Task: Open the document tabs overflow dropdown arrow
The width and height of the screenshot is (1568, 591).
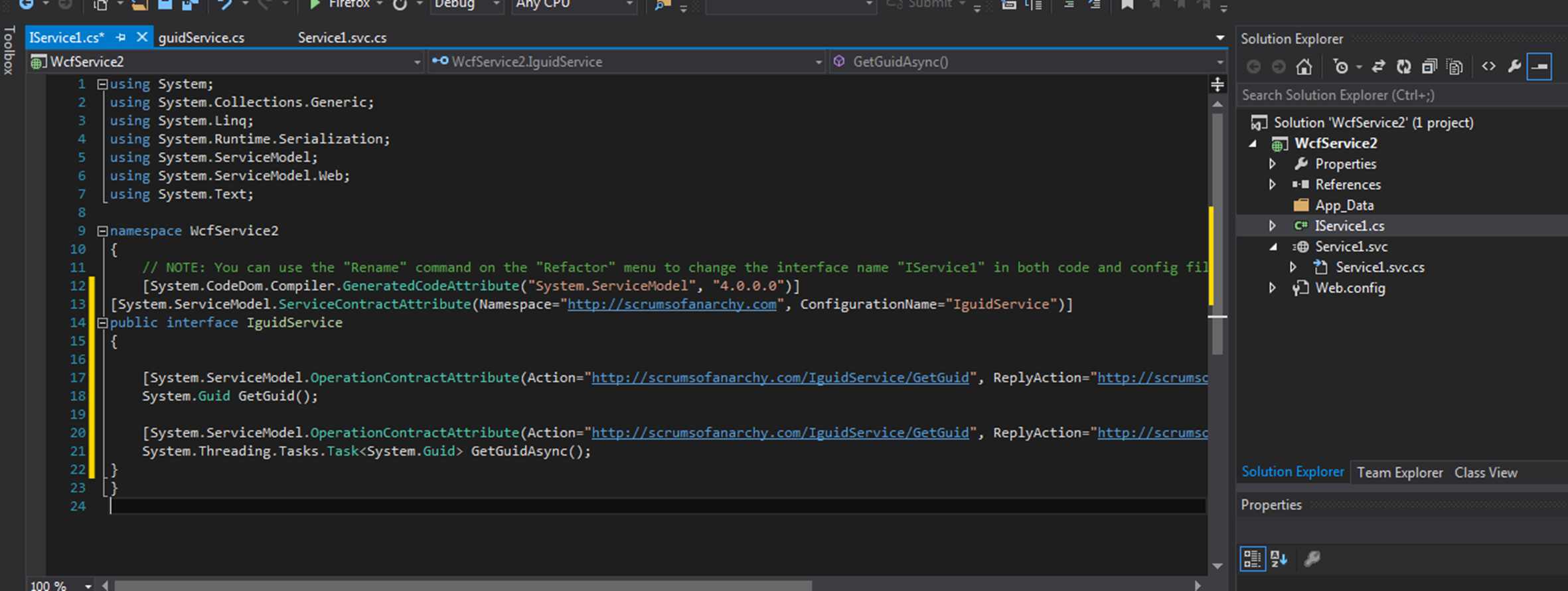Action: (1219, 38)
